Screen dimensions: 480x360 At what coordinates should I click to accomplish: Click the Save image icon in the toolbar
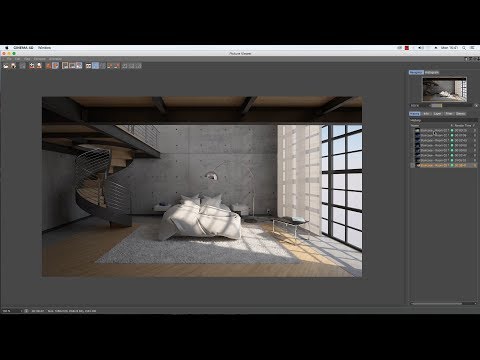[13, 66]
